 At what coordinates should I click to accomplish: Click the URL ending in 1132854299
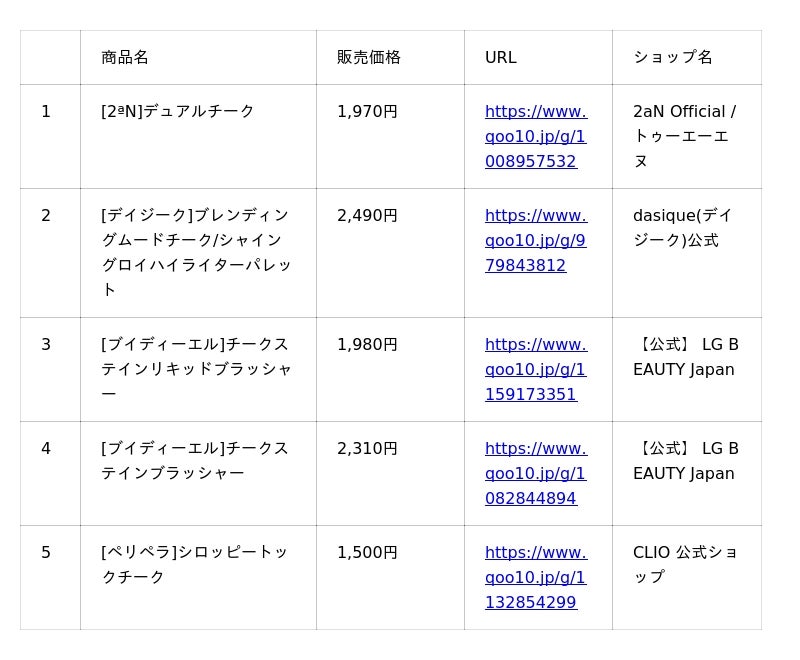pos(535,577)
